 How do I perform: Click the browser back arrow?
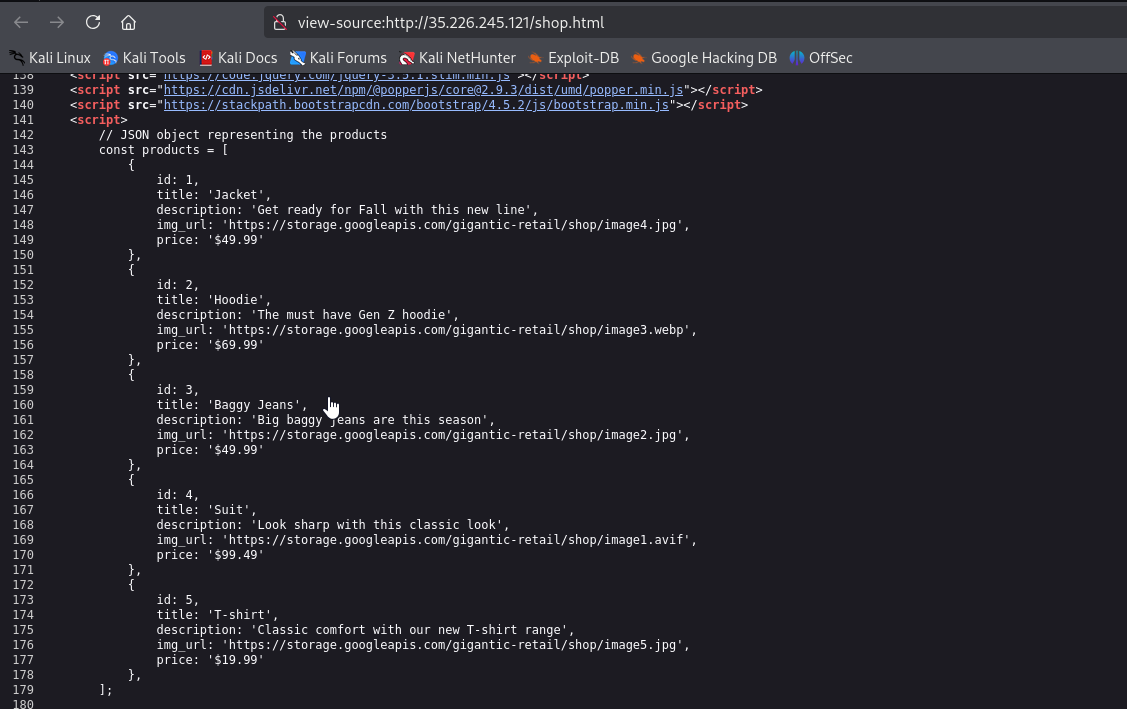point(21,22)
